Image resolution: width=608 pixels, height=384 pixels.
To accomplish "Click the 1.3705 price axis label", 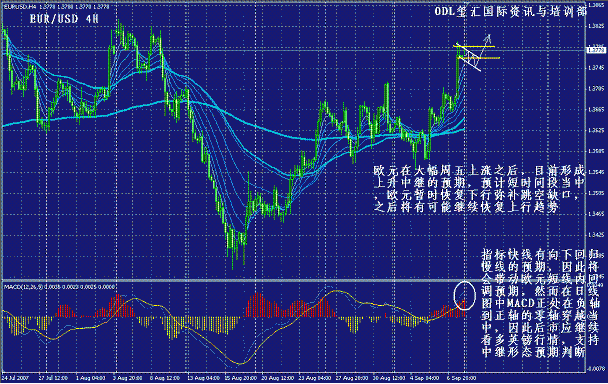I will (x=596, y=89).
